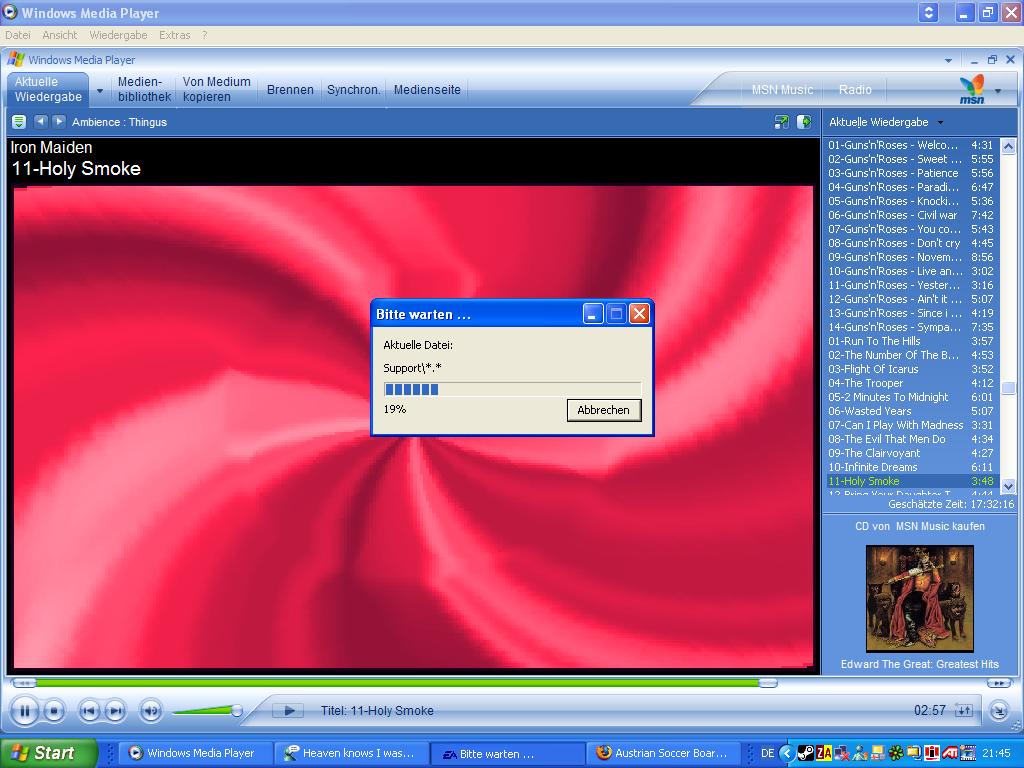
Task: Click CD von MSN Music kaufen link
Action: 920,526
